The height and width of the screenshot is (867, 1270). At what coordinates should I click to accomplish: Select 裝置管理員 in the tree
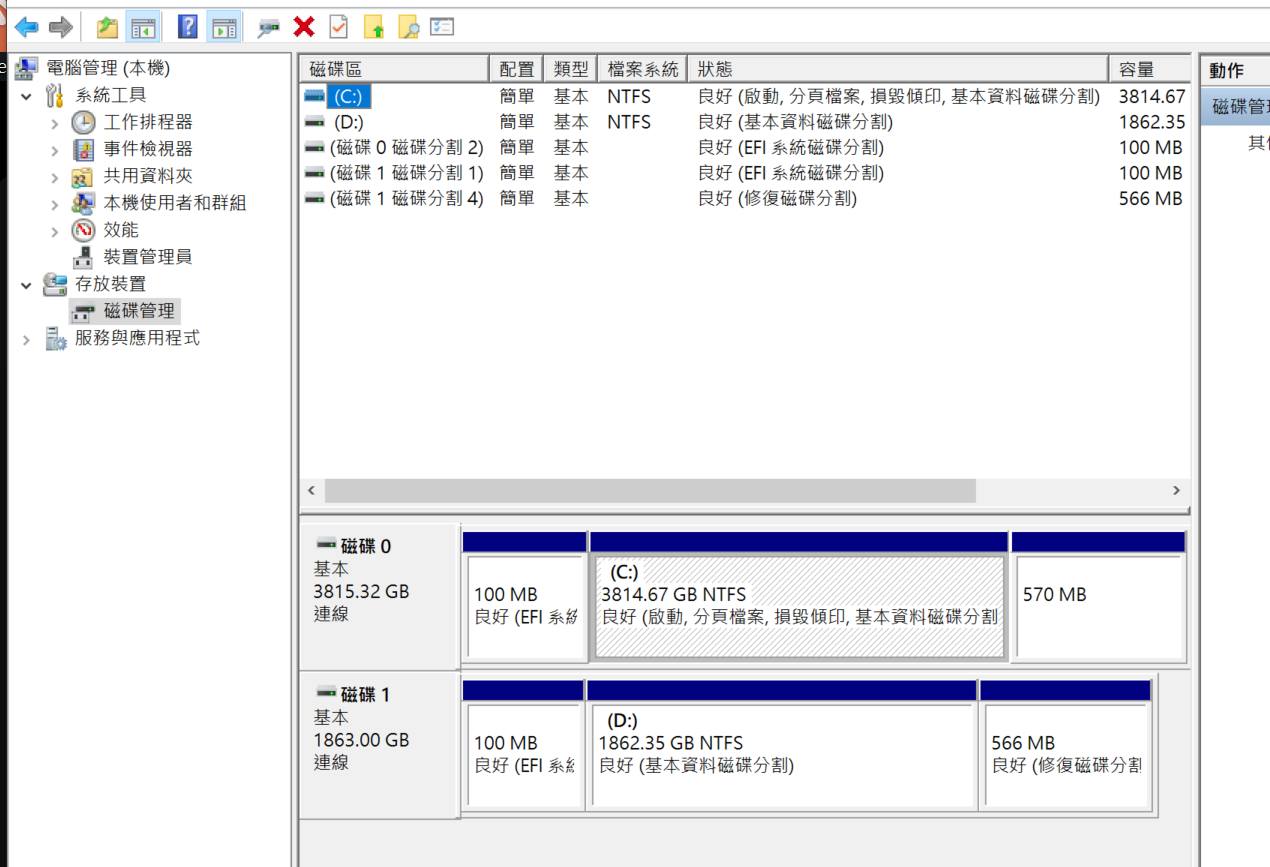[x=148, y=257]
